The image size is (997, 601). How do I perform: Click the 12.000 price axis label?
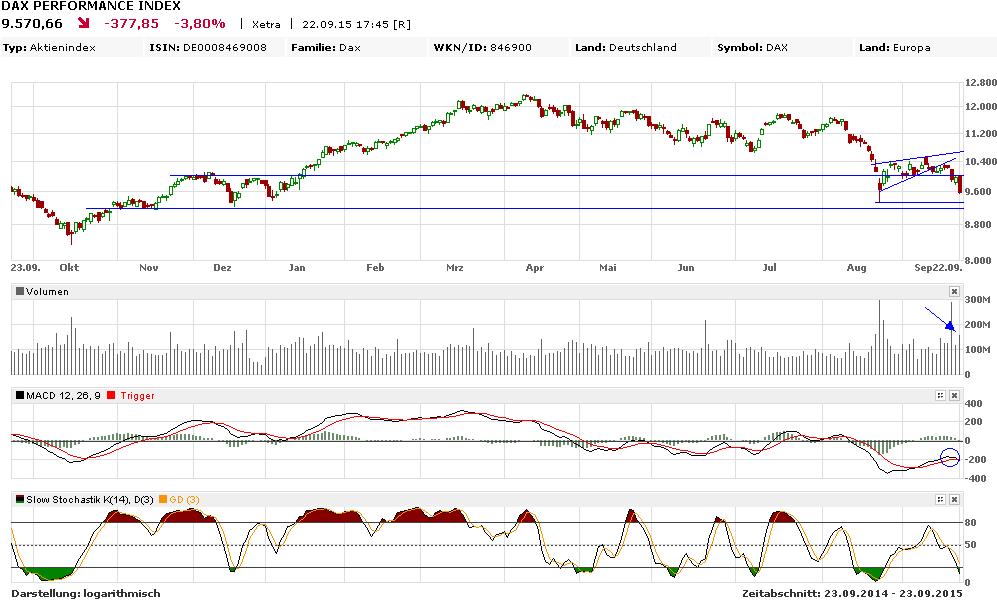(980, 106)
